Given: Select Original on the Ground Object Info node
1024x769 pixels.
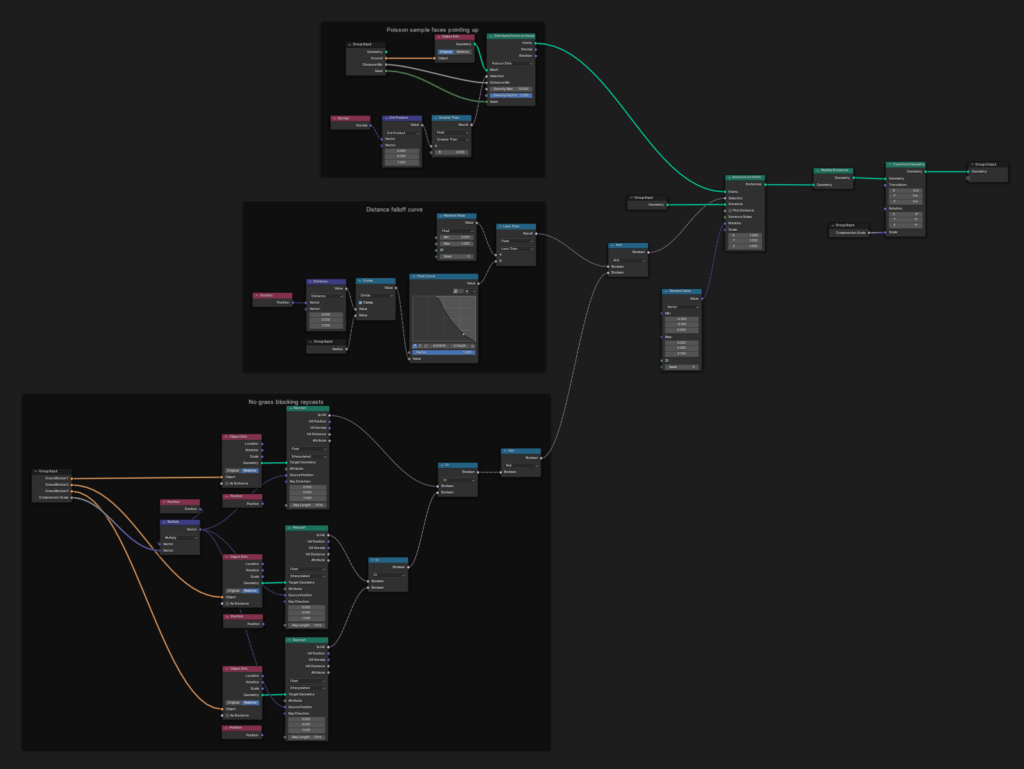Looking at the screenshot, I should coord(445,52).
